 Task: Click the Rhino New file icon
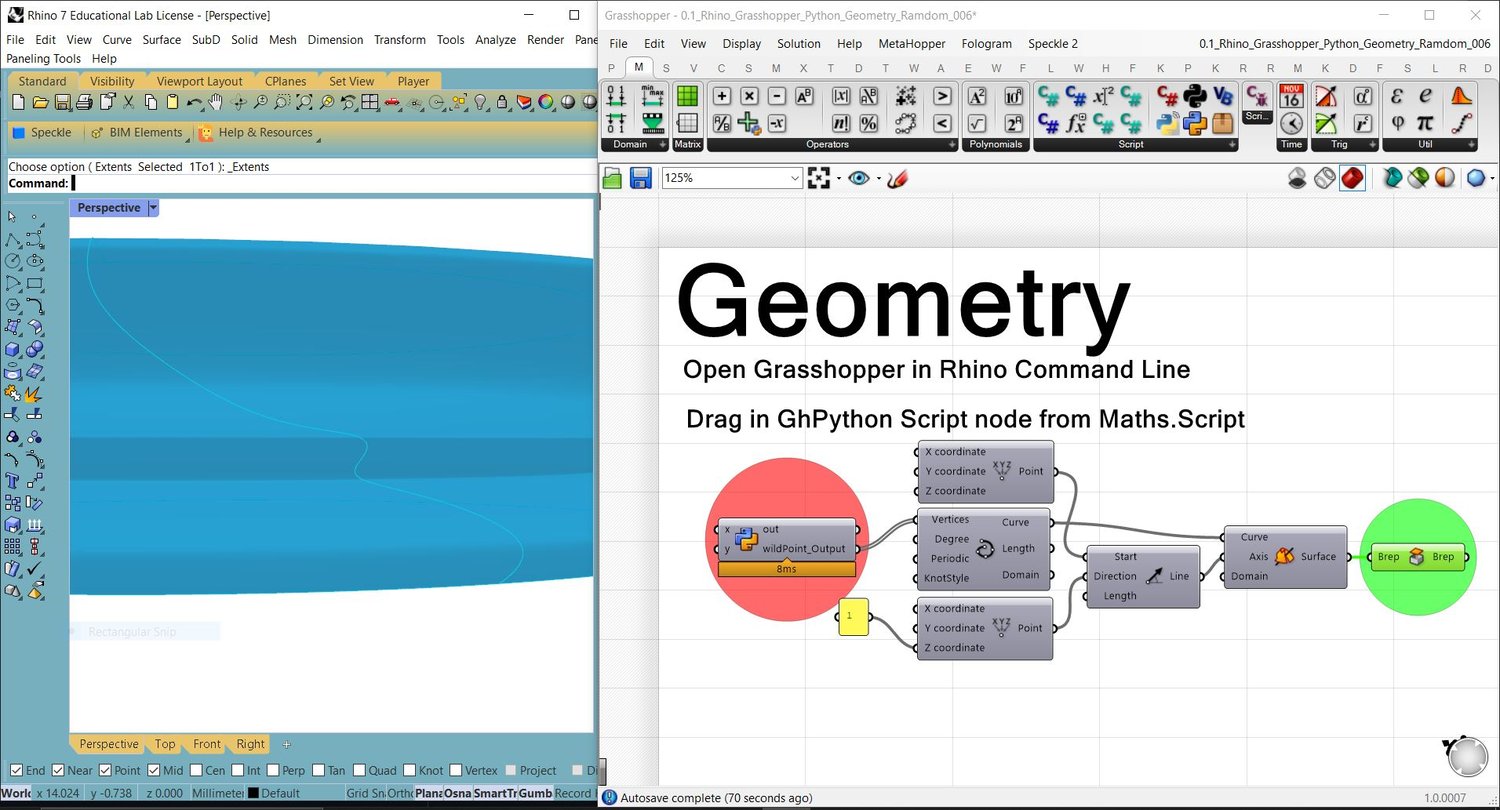[17, 103]
